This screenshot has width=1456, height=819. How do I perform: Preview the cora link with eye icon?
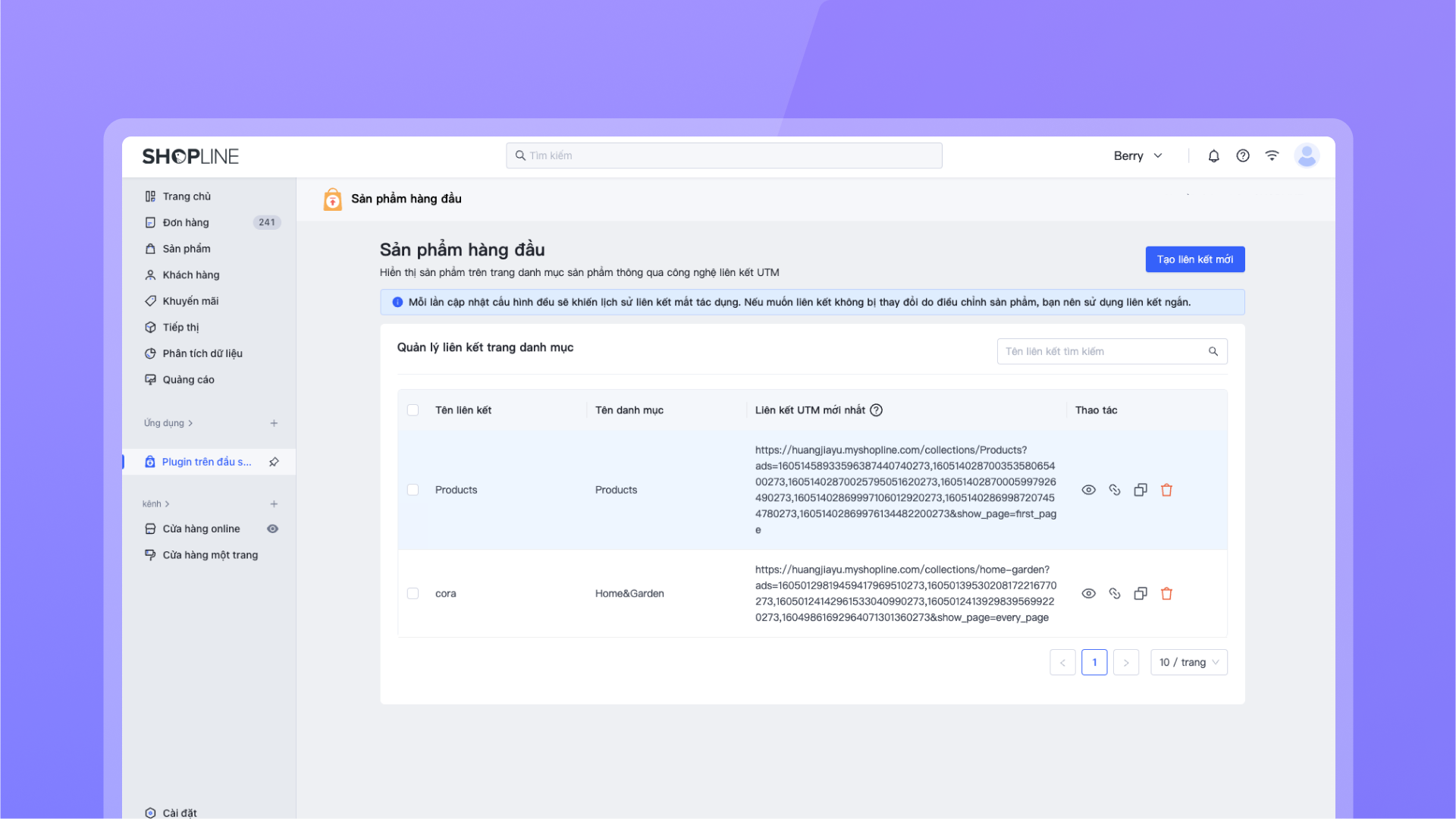coord(1088,594)
